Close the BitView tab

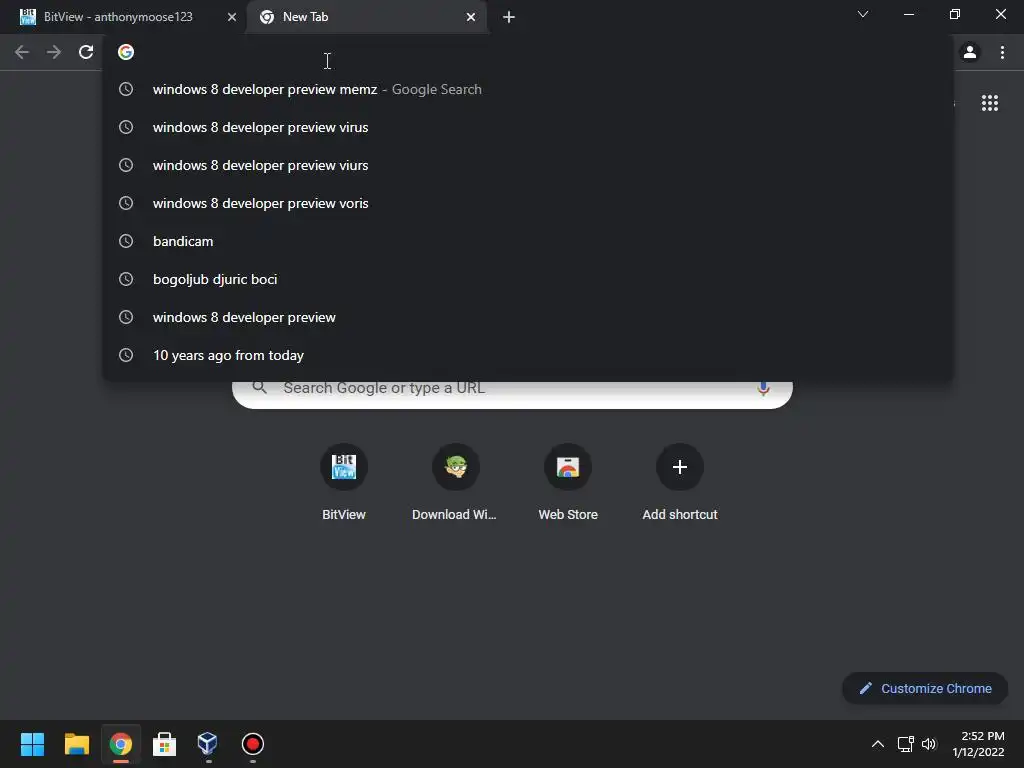(x=231, y=17)
